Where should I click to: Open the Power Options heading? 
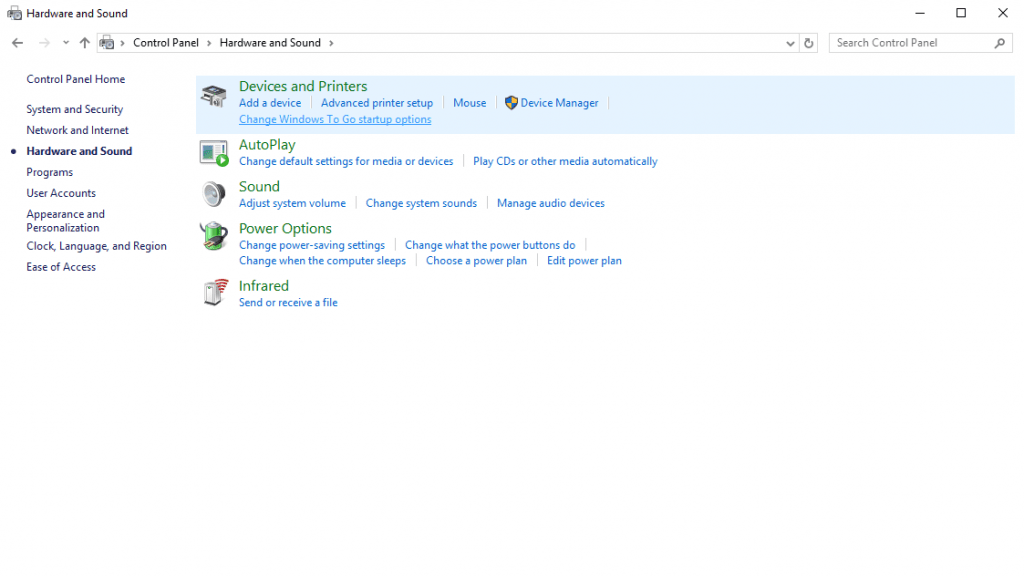point(285,229)
